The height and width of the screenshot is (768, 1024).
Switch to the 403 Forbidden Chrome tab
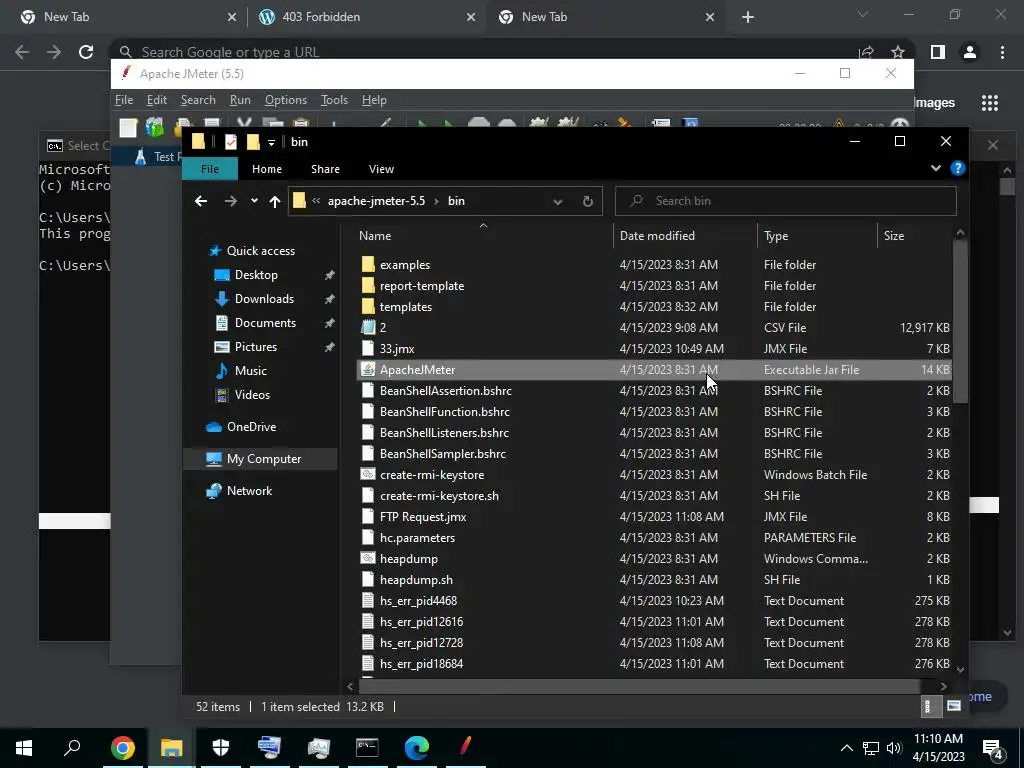point(366,17)
